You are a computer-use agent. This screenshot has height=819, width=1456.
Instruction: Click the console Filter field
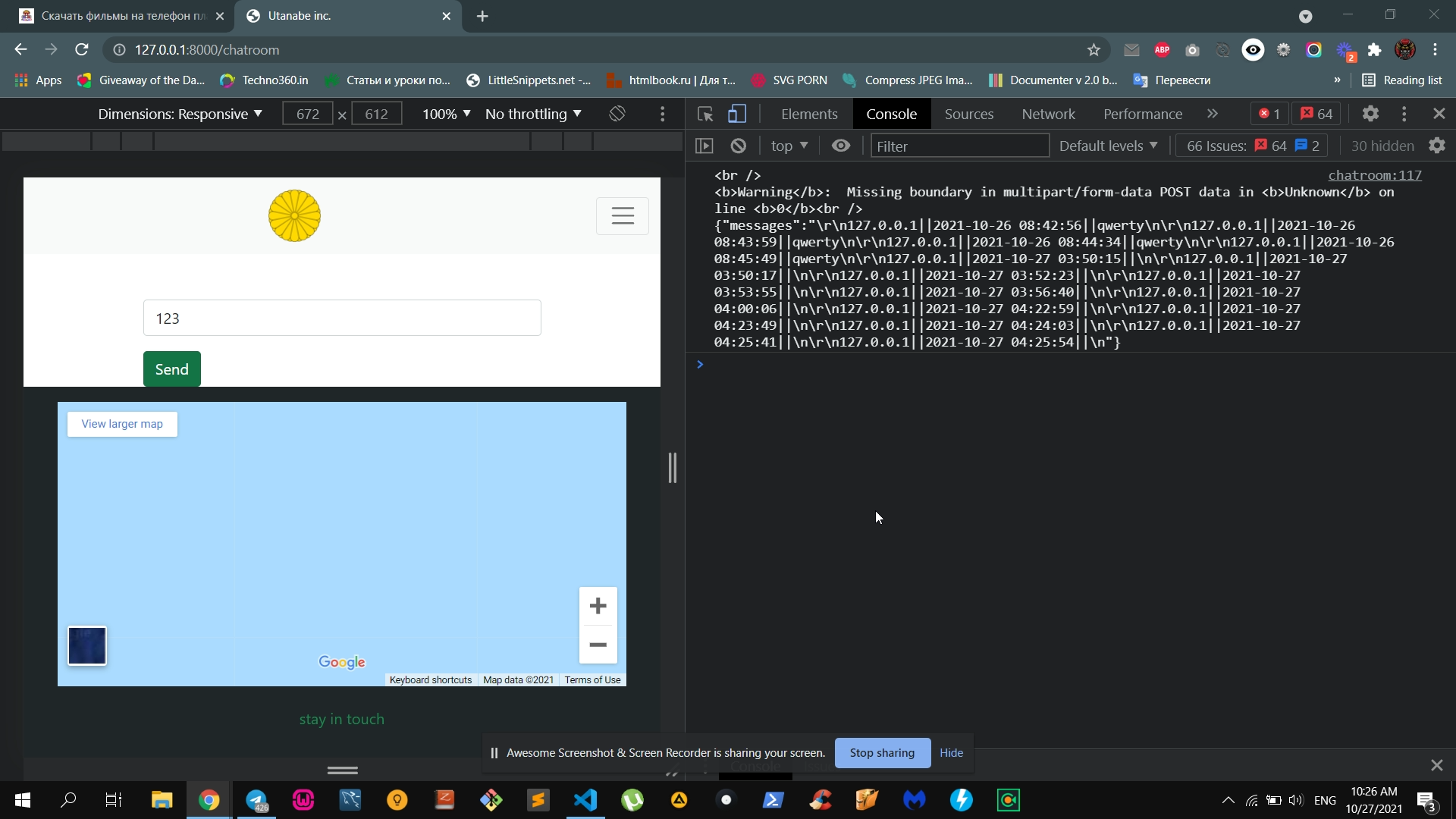point(959,146)
